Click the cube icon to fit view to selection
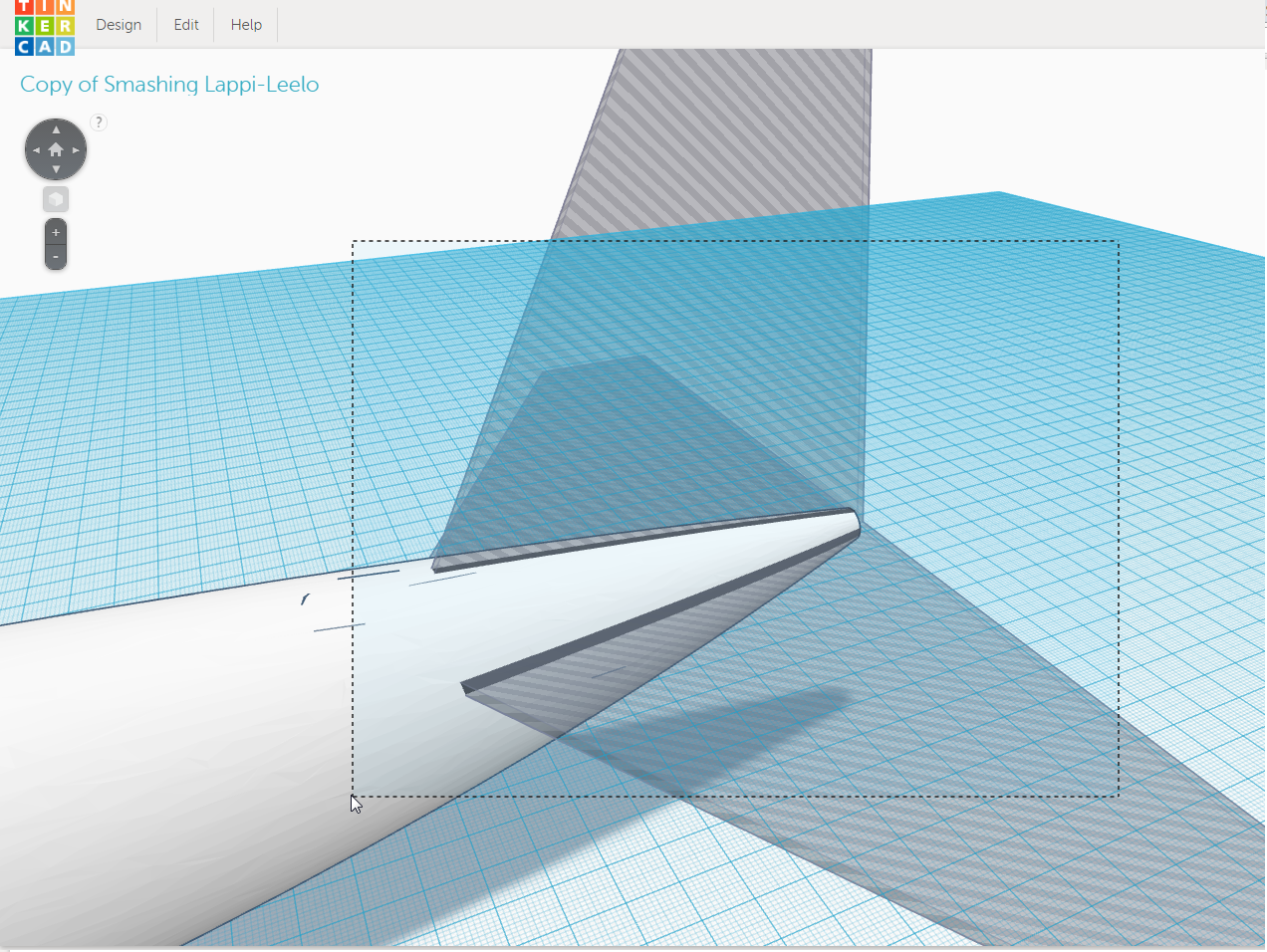This screenshot has height=952, width=1267. point(56,198)
